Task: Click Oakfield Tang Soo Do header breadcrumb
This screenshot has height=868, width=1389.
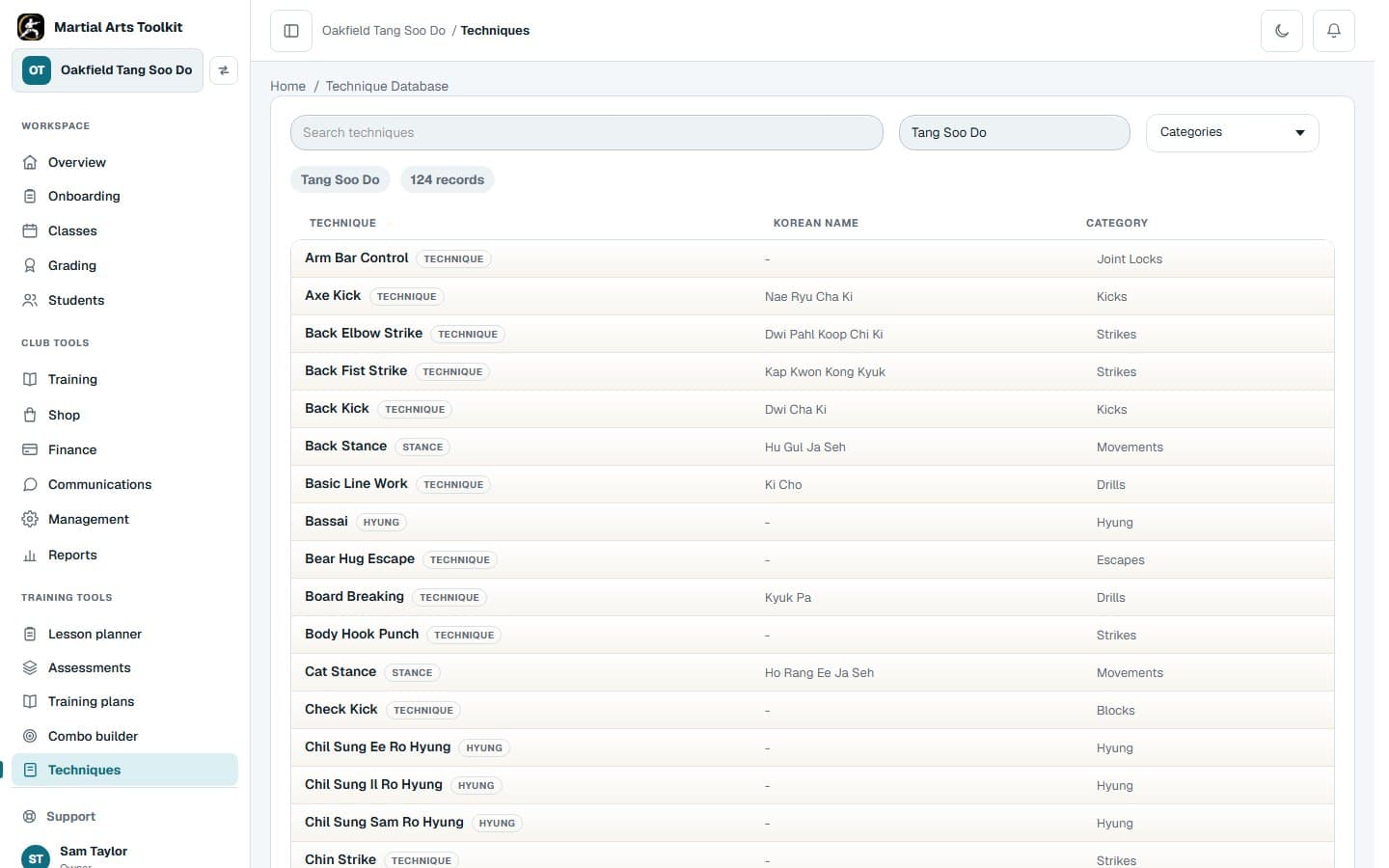Action: pos(384,31)
